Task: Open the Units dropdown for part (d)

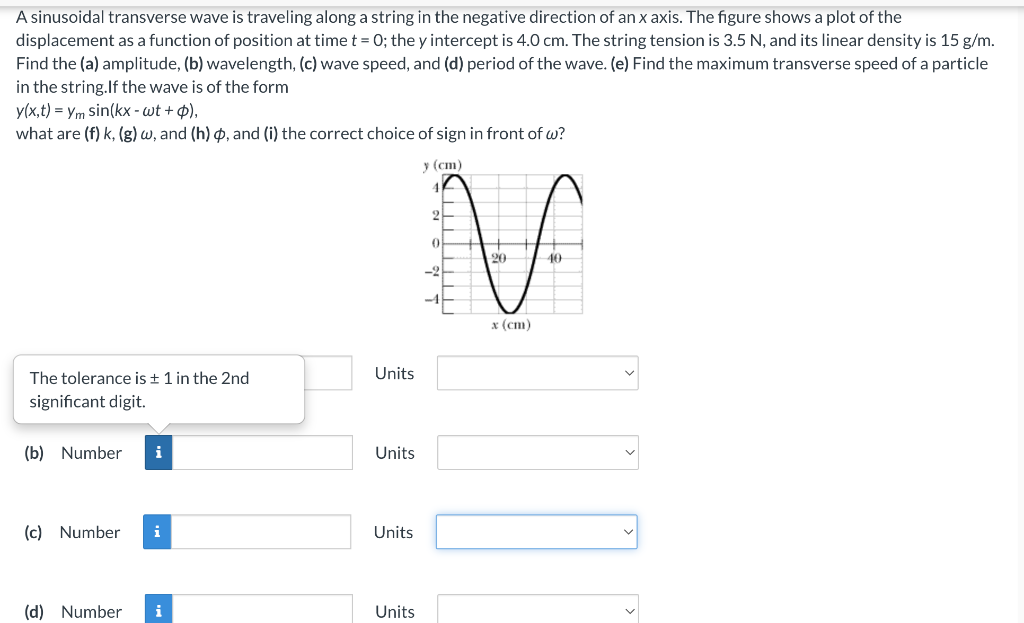Action: (x=537, y=609)
